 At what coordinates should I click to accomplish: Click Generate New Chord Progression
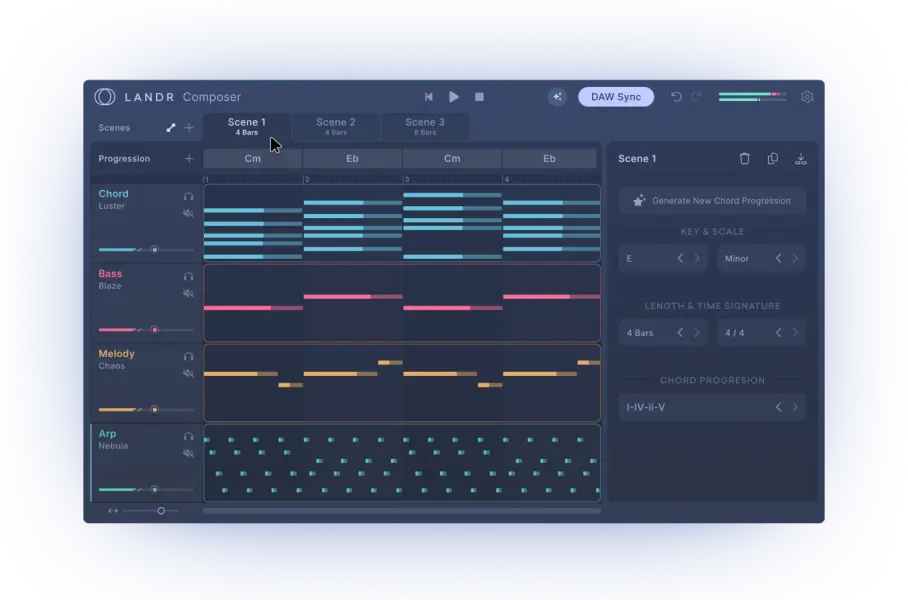tap(712, 201)
